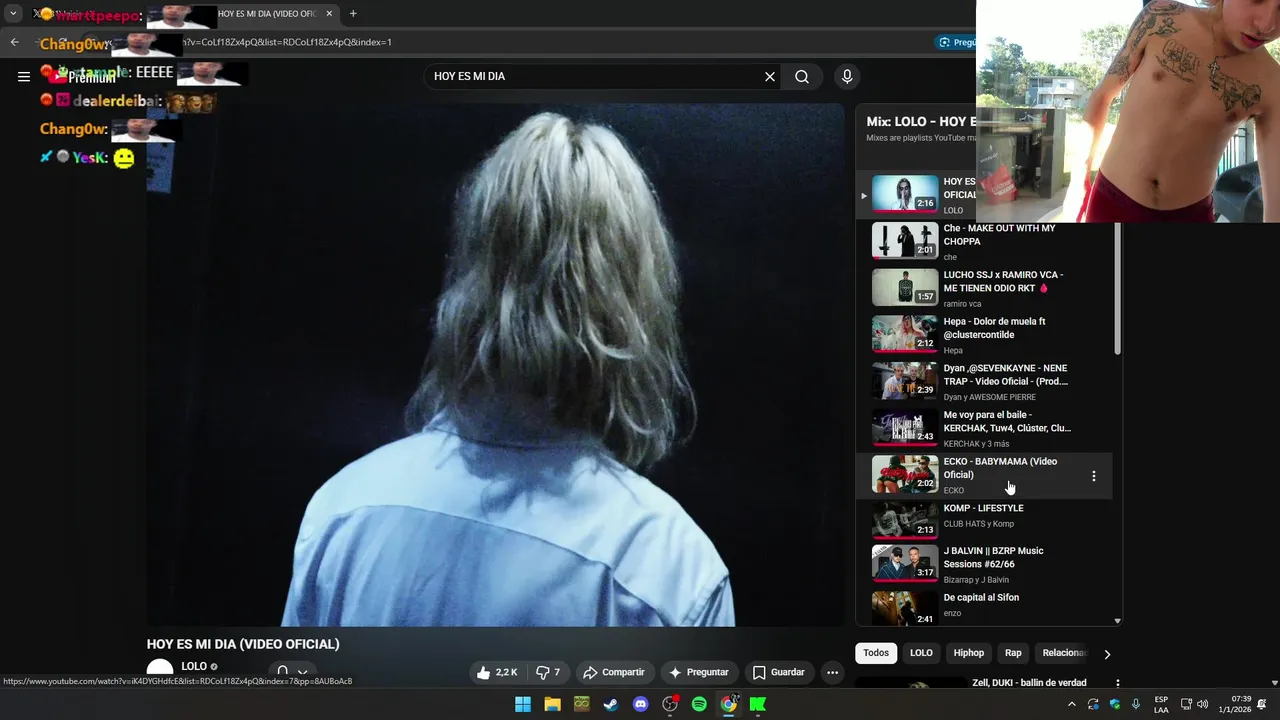
Task: Open 'Me voy para el baile - KERCHAK' title
Action: (1007, 421)
